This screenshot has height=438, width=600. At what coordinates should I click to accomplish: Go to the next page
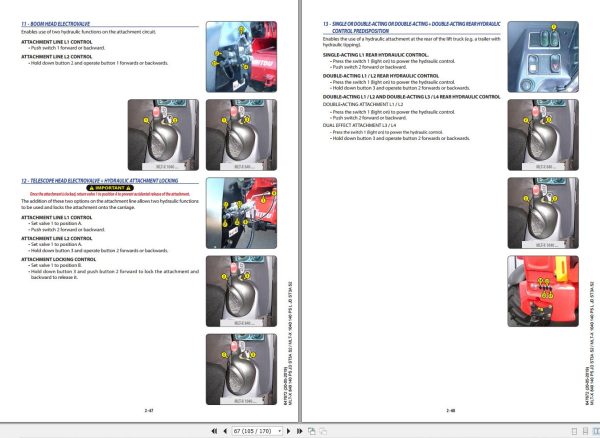(289, 431)
